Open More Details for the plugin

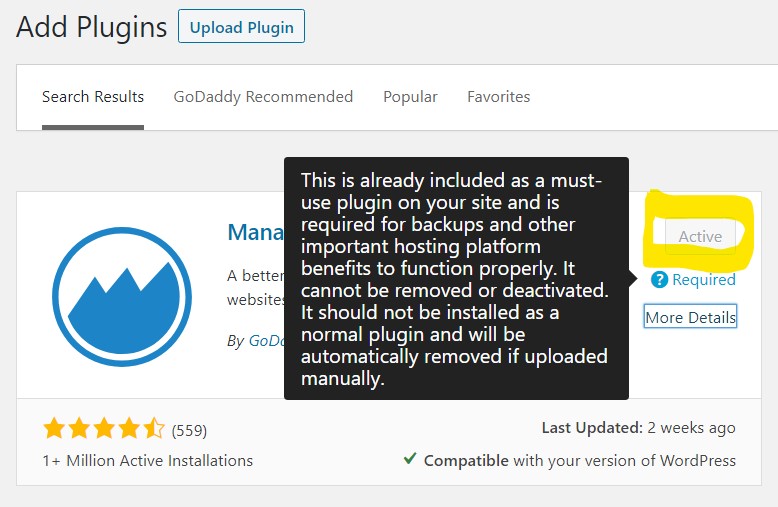(x=690, y=317)
